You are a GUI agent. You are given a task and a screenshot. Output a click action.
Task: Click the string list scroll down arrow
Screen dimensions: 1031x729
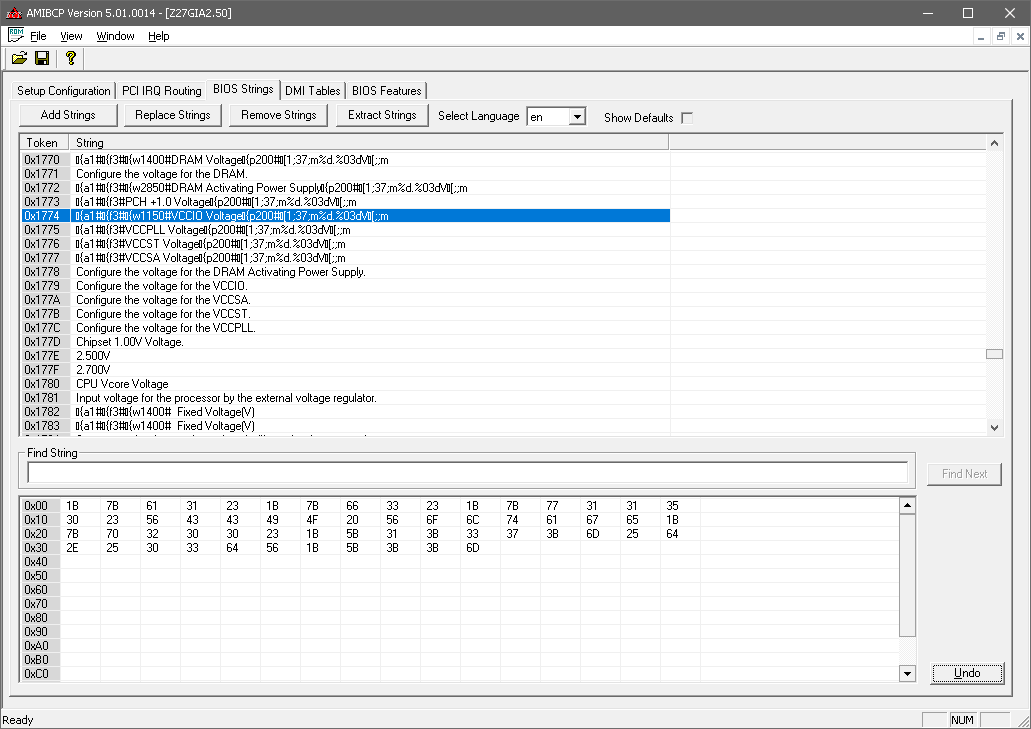(x=994, y=427)
